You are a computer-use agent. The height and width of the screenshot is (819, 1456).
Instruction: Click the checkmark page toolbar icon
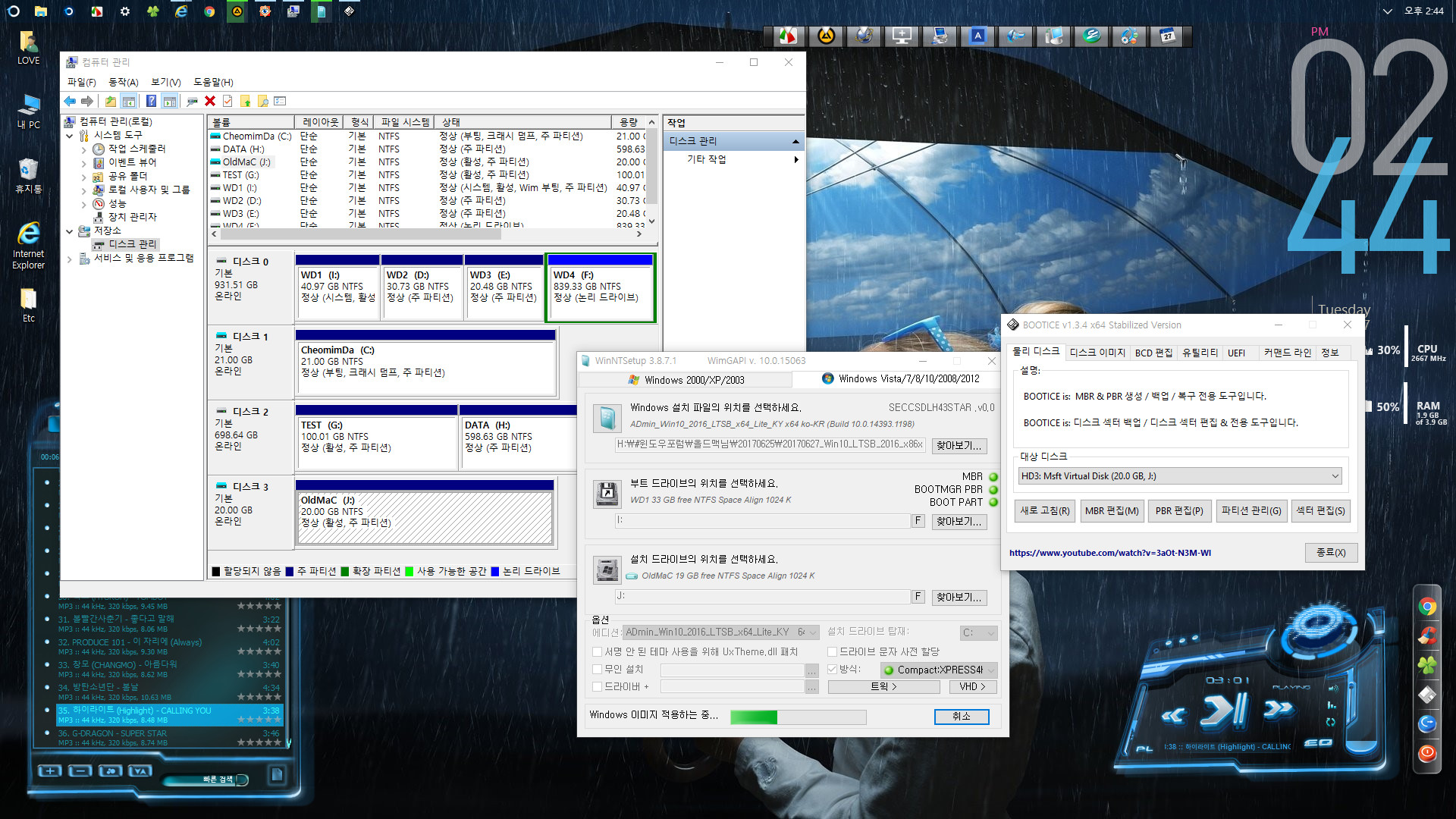coord(227,101)
